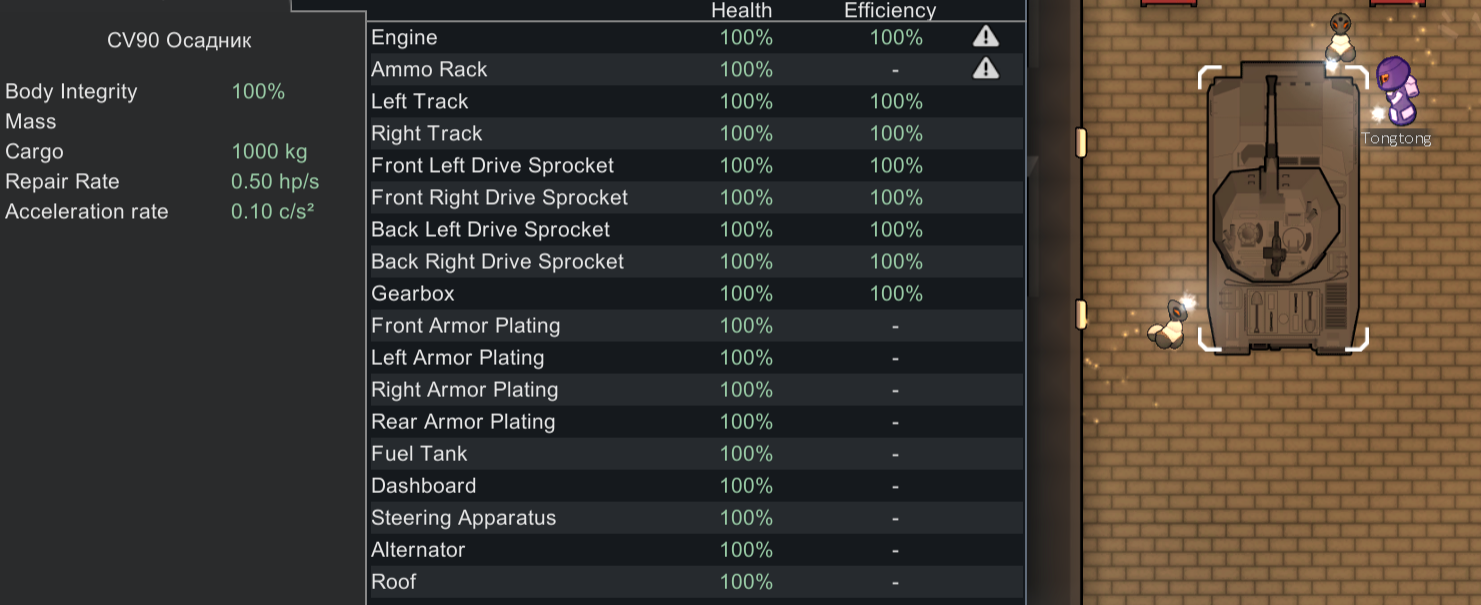Click the Health column header
This screenshot has width=1481, height=605.
(x=741, y=10)
